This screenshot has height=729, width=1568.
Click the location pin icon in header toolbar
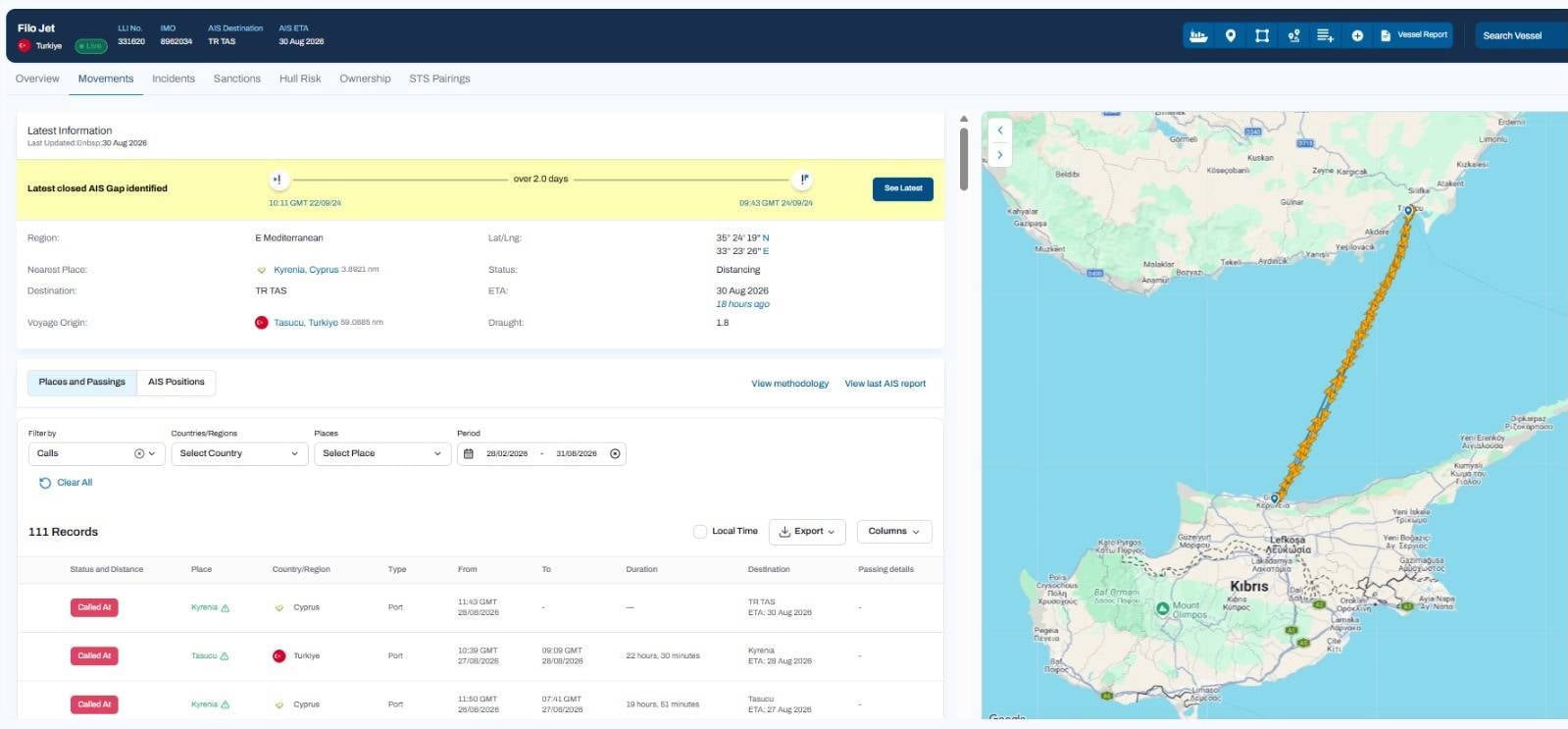(x=1231, y=35)
